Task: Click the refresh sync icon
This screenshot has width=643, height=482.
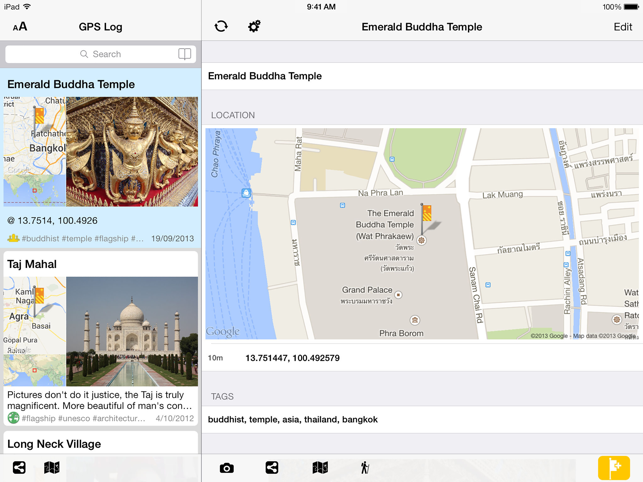Action: click(221, 26)
